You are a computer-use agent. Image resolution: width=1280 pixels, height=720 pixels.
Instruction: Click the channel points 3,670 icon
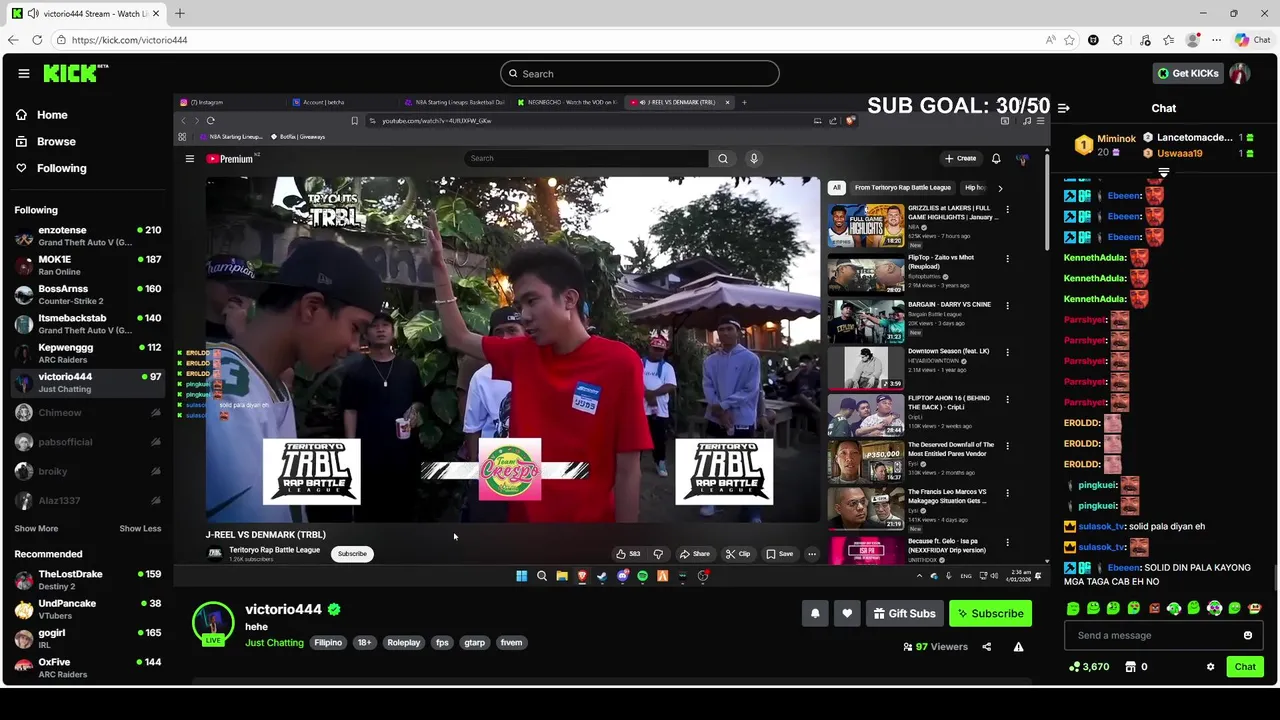(x=1075, y=667)
